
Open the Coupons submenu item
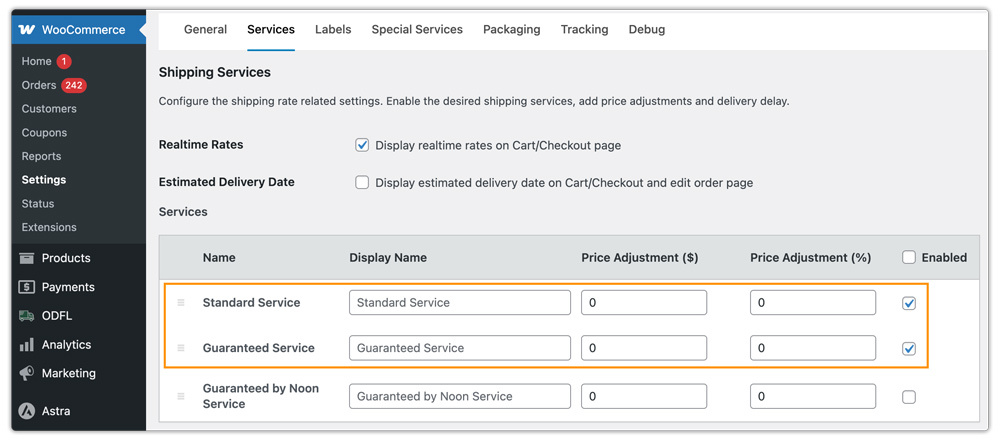44,133
